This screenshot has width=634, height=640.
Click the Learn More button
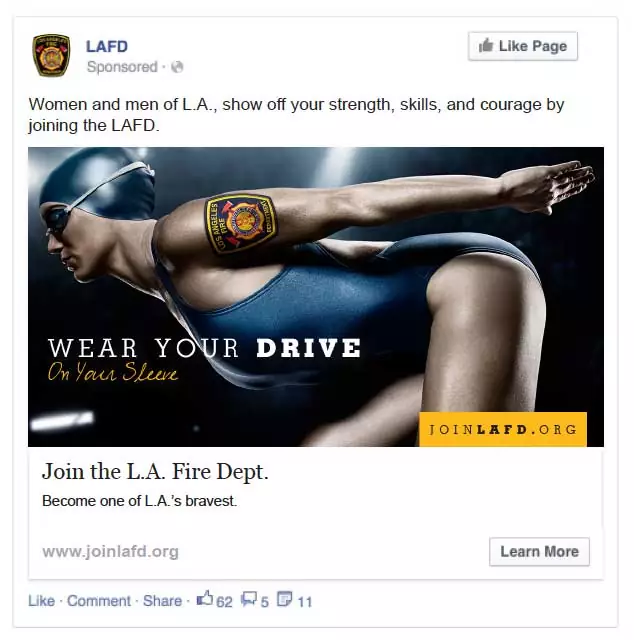(539, 551)
